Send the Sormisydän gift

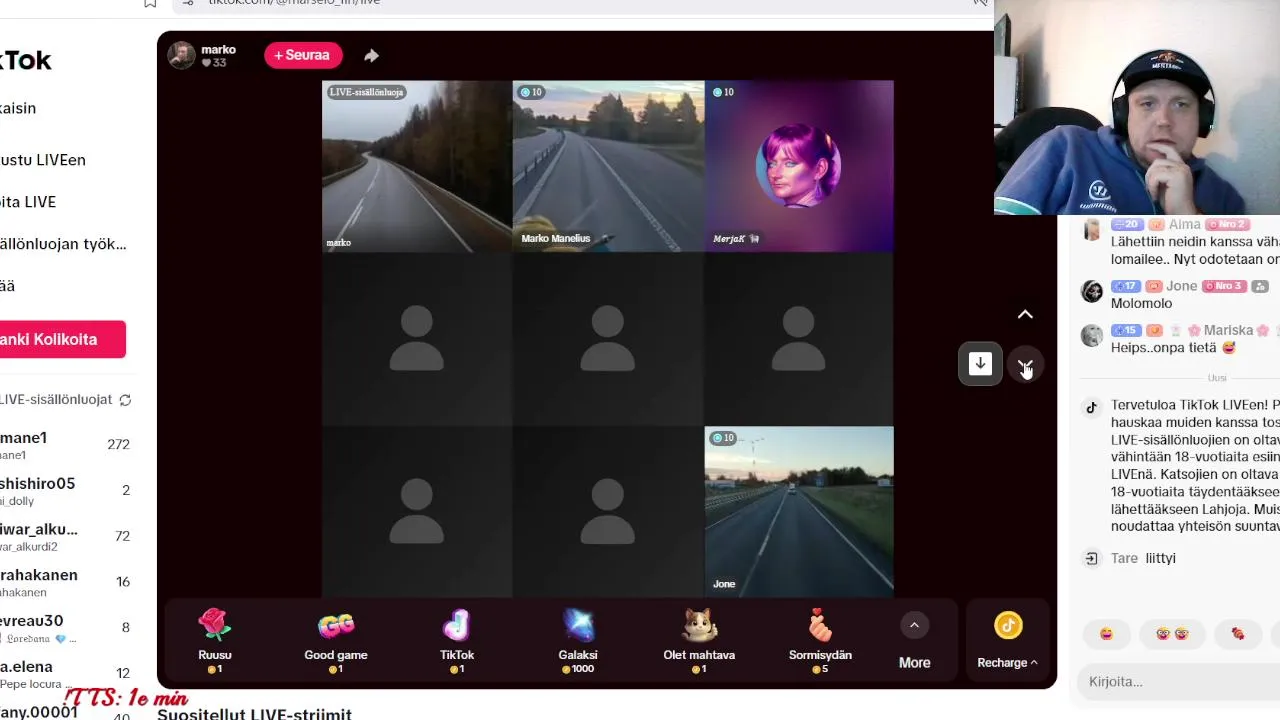[x=820, y=641]
